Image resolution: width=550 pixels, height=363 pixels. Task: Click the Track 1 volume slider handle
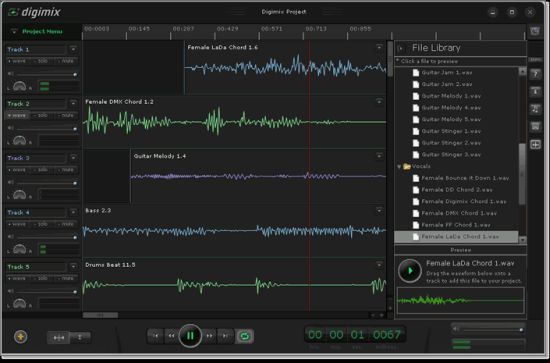coord(75,74)
